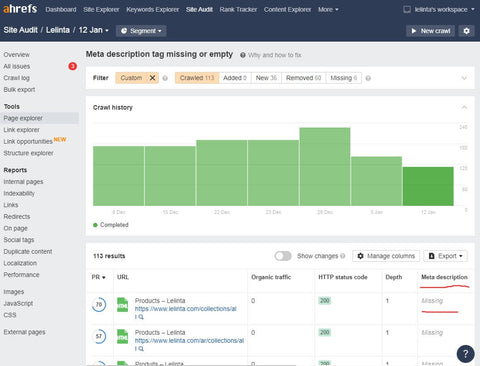Open External pages in the sidebar
This screenshot has height=366, width=480.
coord(24,332)
